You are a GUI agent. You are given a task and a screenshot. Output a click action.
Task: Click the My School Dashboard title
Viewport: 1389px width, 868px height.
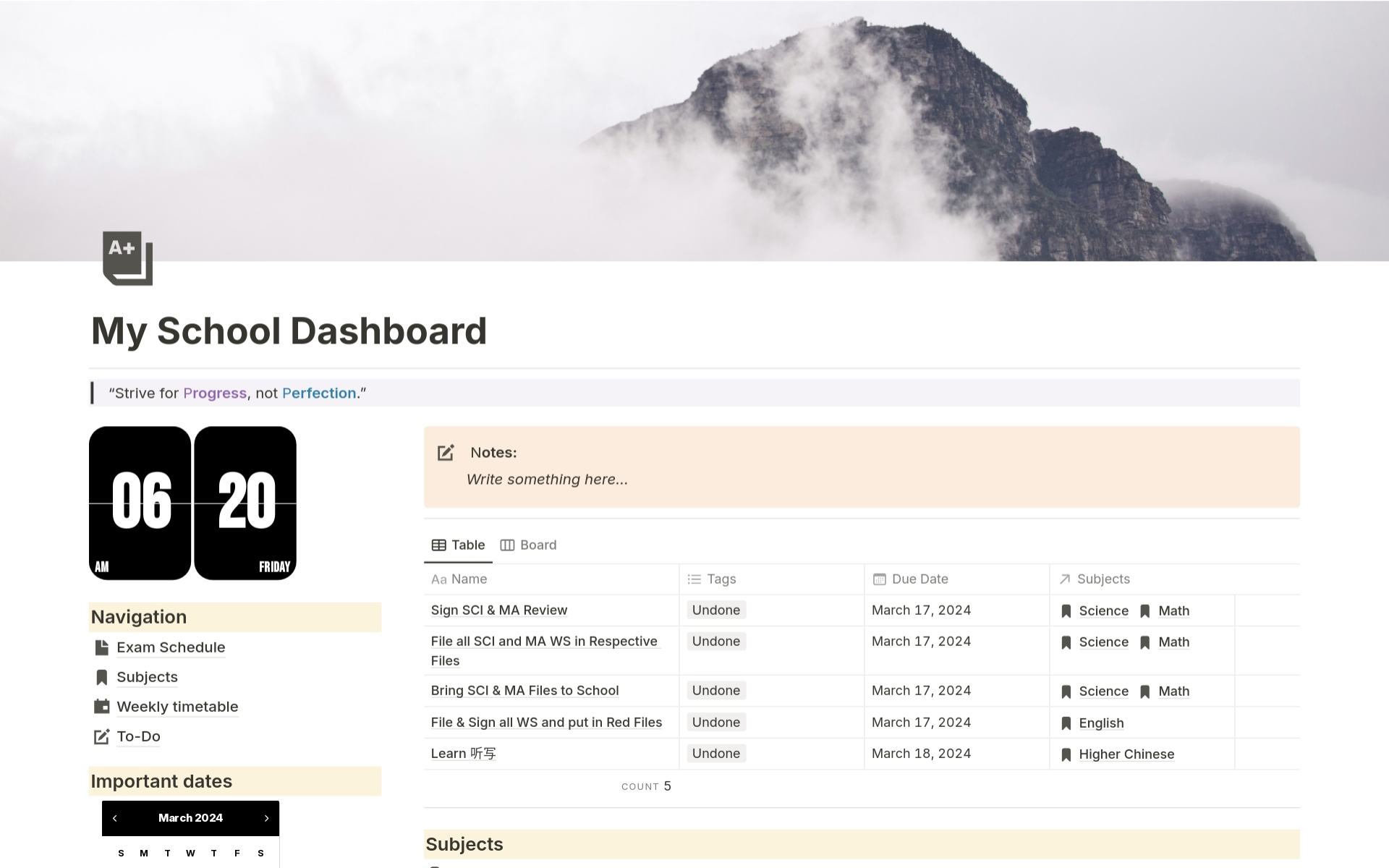tap(289, 331)
